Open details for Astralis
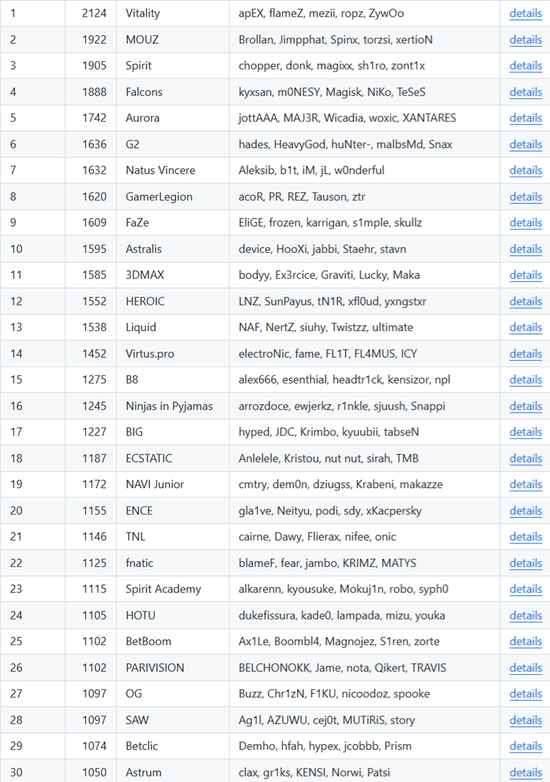Screen dimensions: 550x782 pos(526,249)
